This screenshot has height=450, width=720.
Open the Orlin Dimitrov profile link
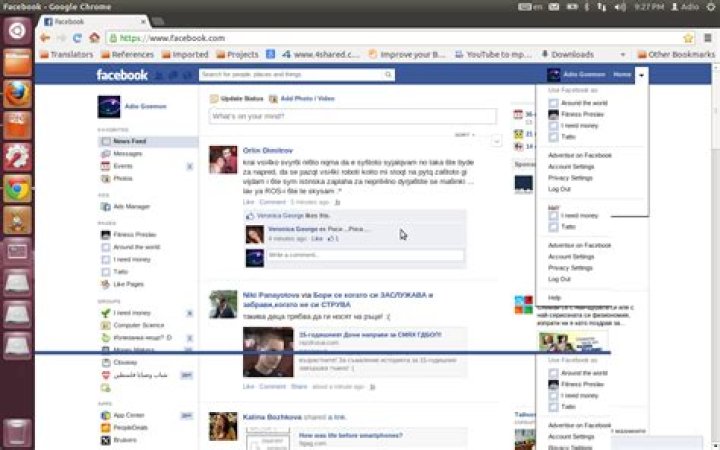click(x=267, y=150)
